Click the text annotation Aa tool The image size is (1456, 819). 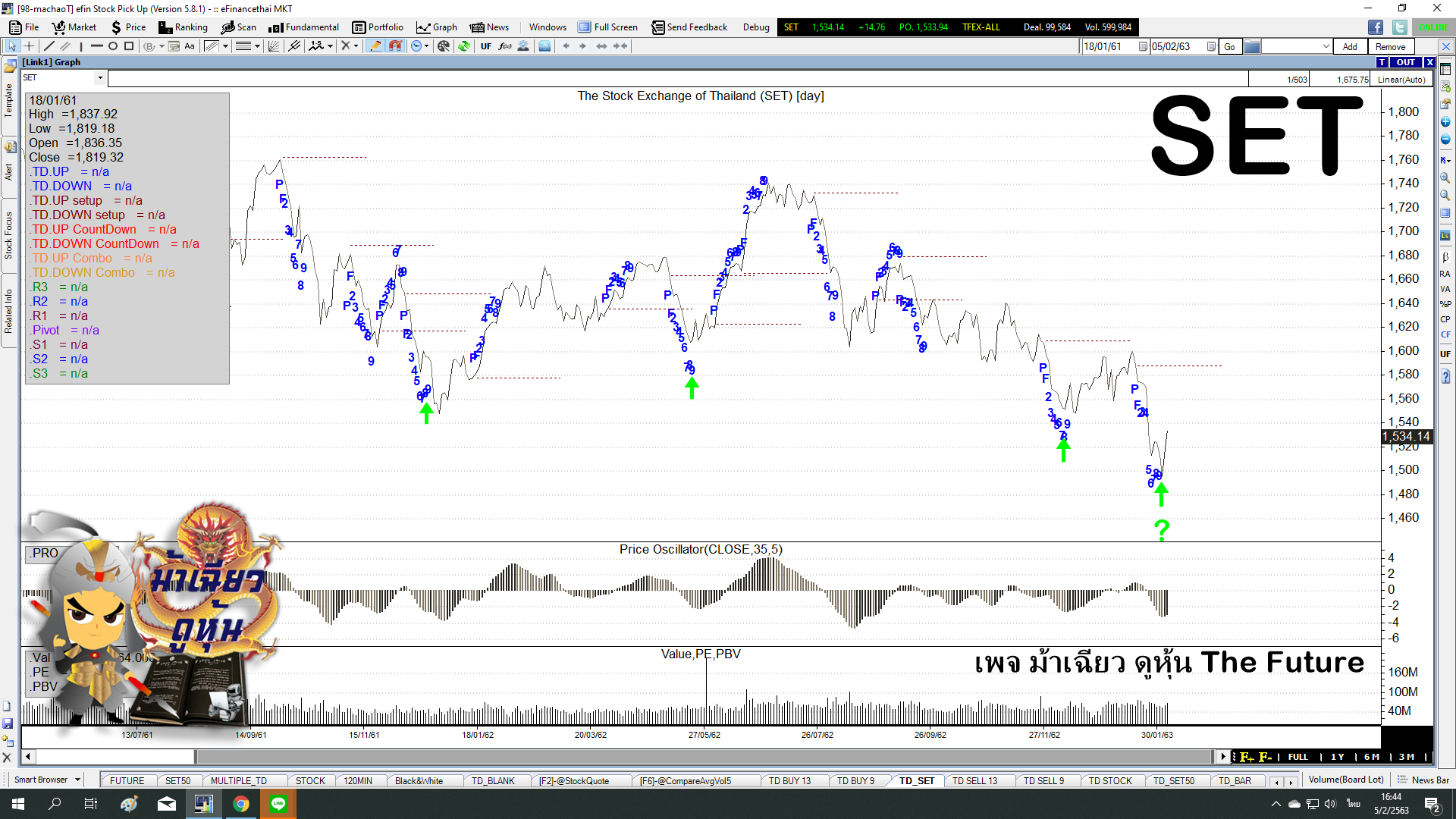pyautogui.click(x=190, y=46)
